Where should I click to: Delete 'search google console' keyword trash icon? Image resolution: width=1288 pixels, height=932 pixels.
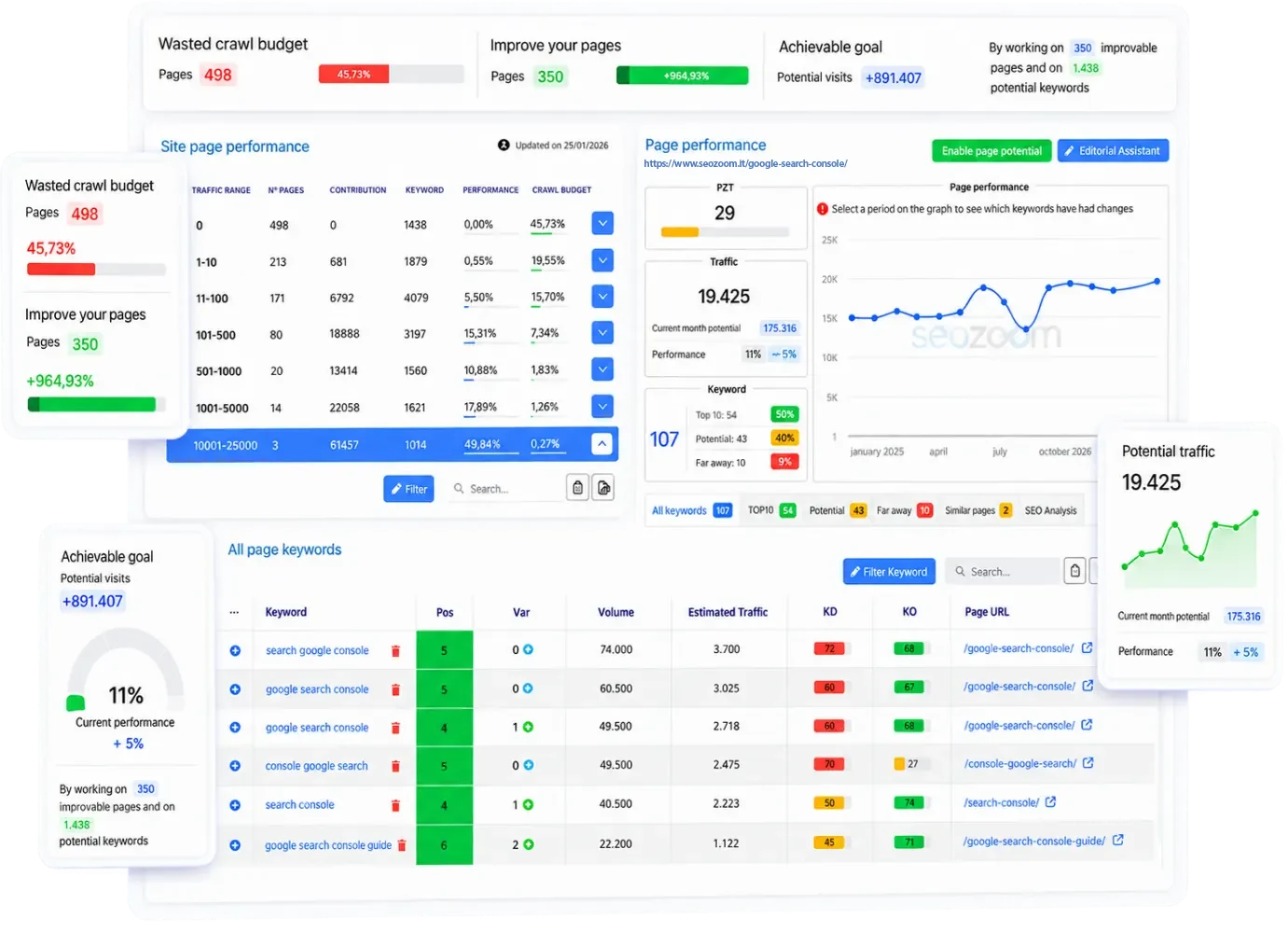395,651
